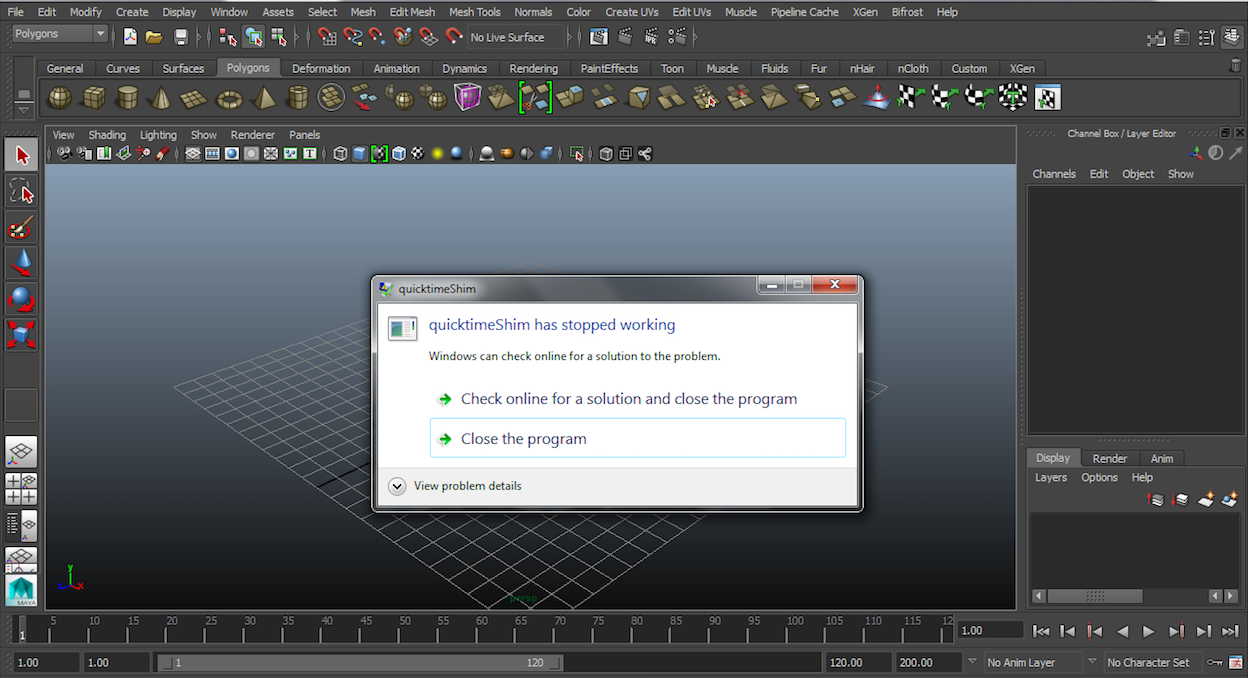Switch to the Rendering shelf tab
Image resolution: width=1248 pixels, height=678 pixels.
533,68
